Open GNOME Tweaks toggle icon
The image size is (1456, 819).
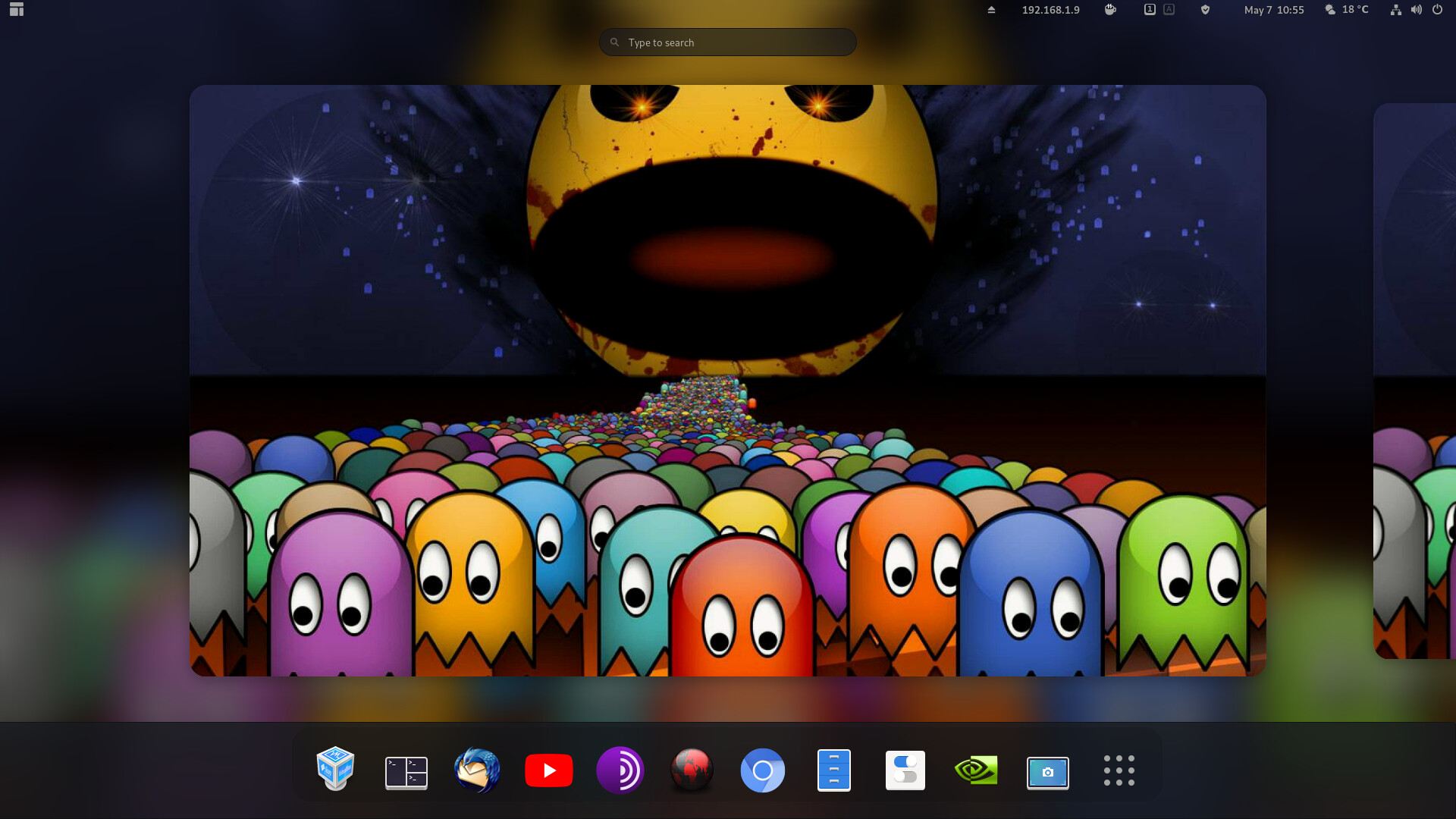[905, 770]
